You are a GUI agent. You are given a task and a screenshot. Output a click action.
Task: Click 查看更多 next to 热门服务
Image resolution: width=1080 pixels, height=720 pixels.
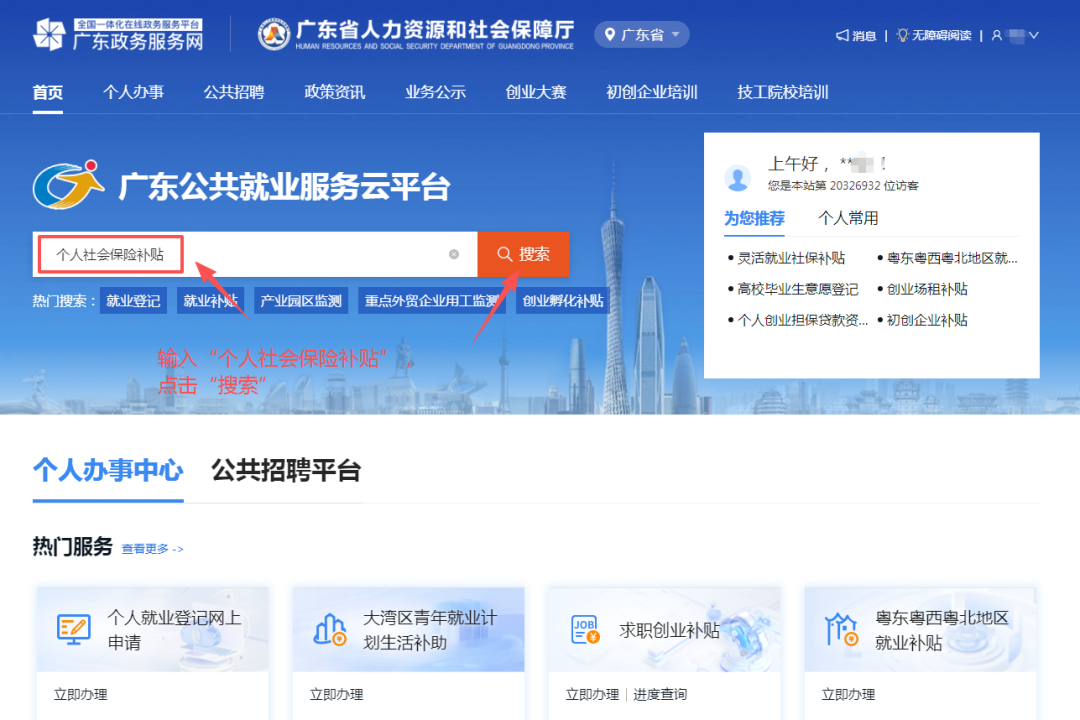pyautogui.click(x=152, y=549)
